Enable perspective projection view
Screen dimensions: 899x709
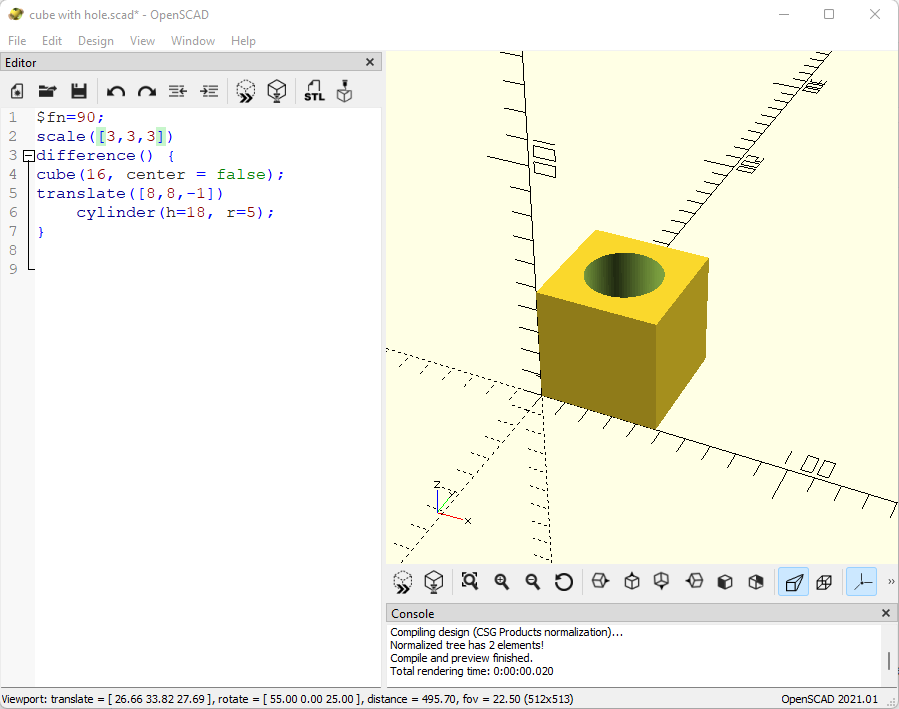pos(793,581)
